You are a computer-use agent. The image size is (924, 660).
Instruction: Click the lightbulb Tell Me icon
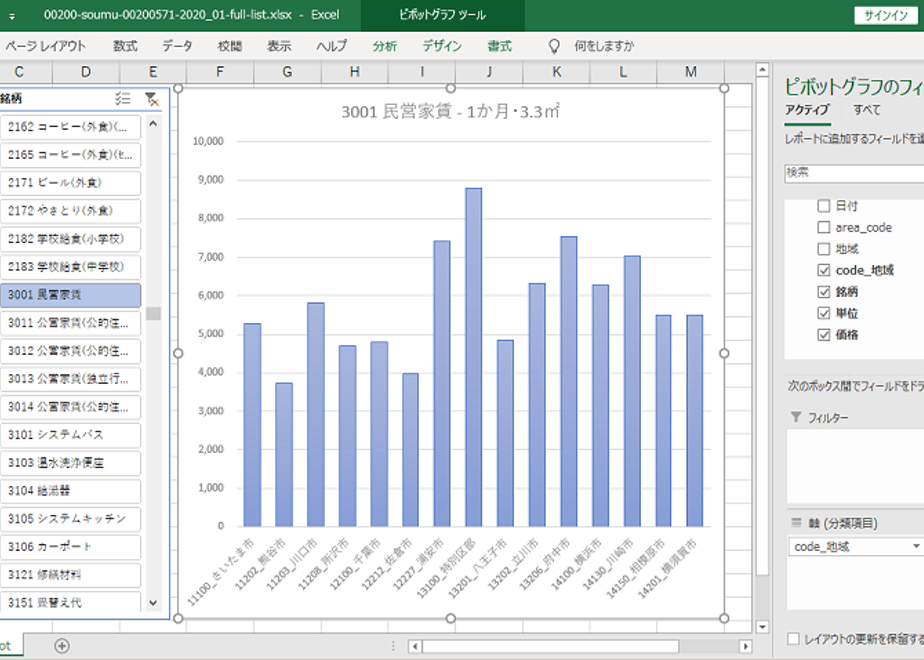coord(554,46)
